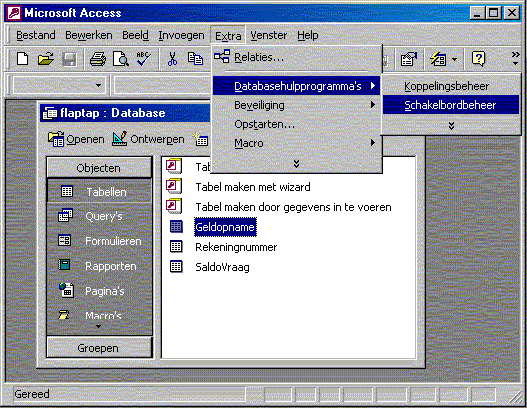Open the first toolbar combo box dropdown
Viewport: 527px width, 408px height.
tap(98, 85)
